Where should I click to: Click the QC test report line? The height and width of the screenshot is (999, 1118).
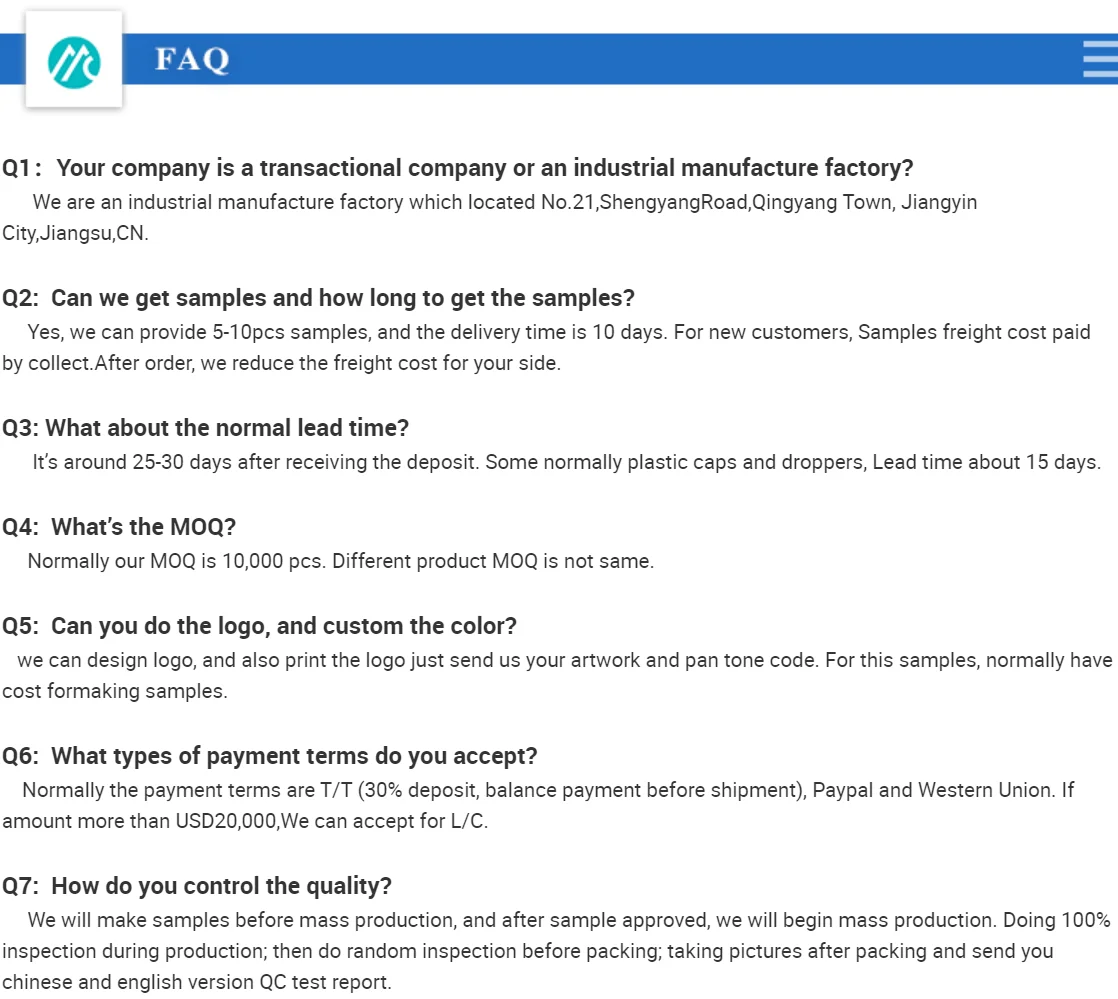tap(196, 982)
